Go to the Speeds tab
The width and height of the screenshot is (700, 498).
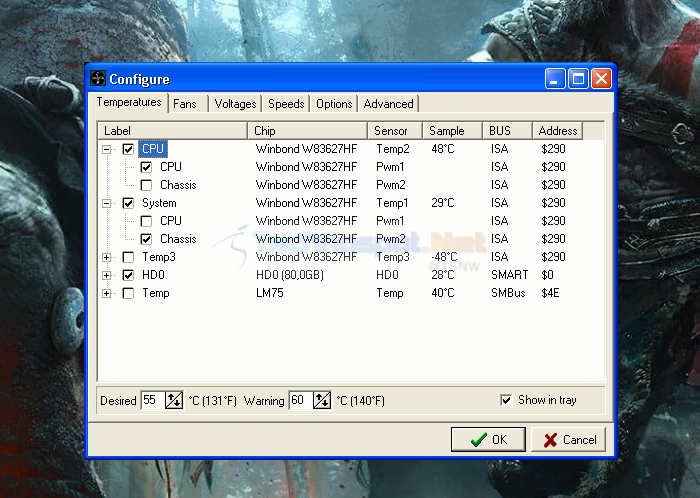286,104
